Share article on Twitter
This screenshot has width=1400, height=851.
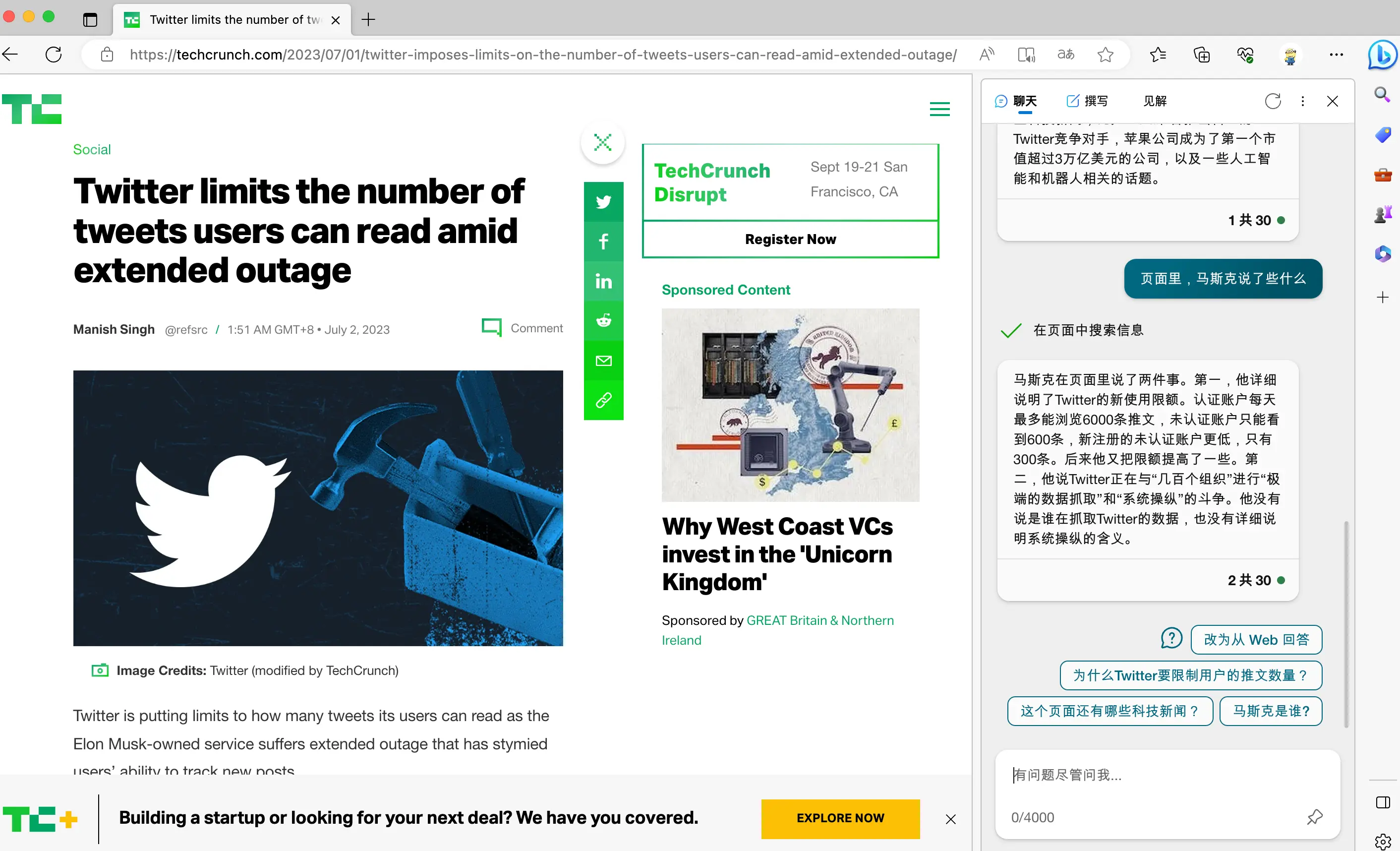[603, 202]
